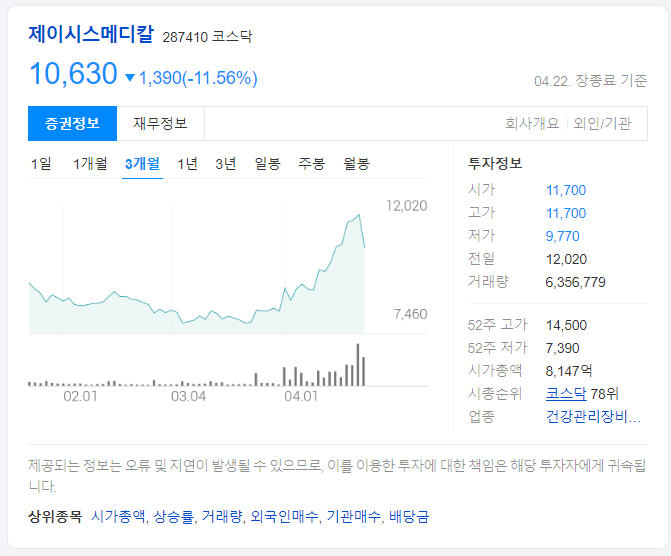
Task: Click the 04.01 date axis label
Action: pyautogui.click(x=301, y=396)
